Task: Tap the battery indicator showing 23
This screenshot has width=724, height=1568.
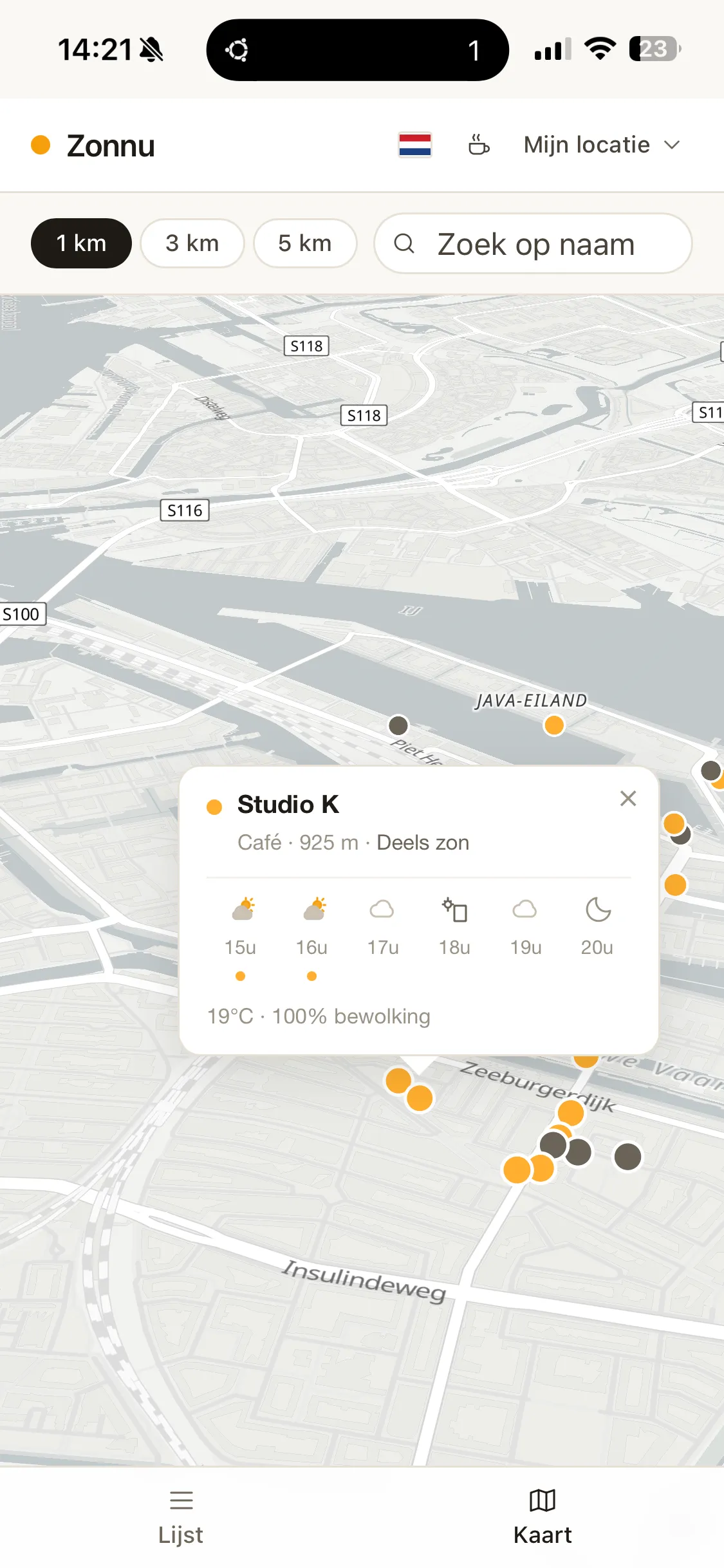Action: pyautogui.click(x=655, y=49)
